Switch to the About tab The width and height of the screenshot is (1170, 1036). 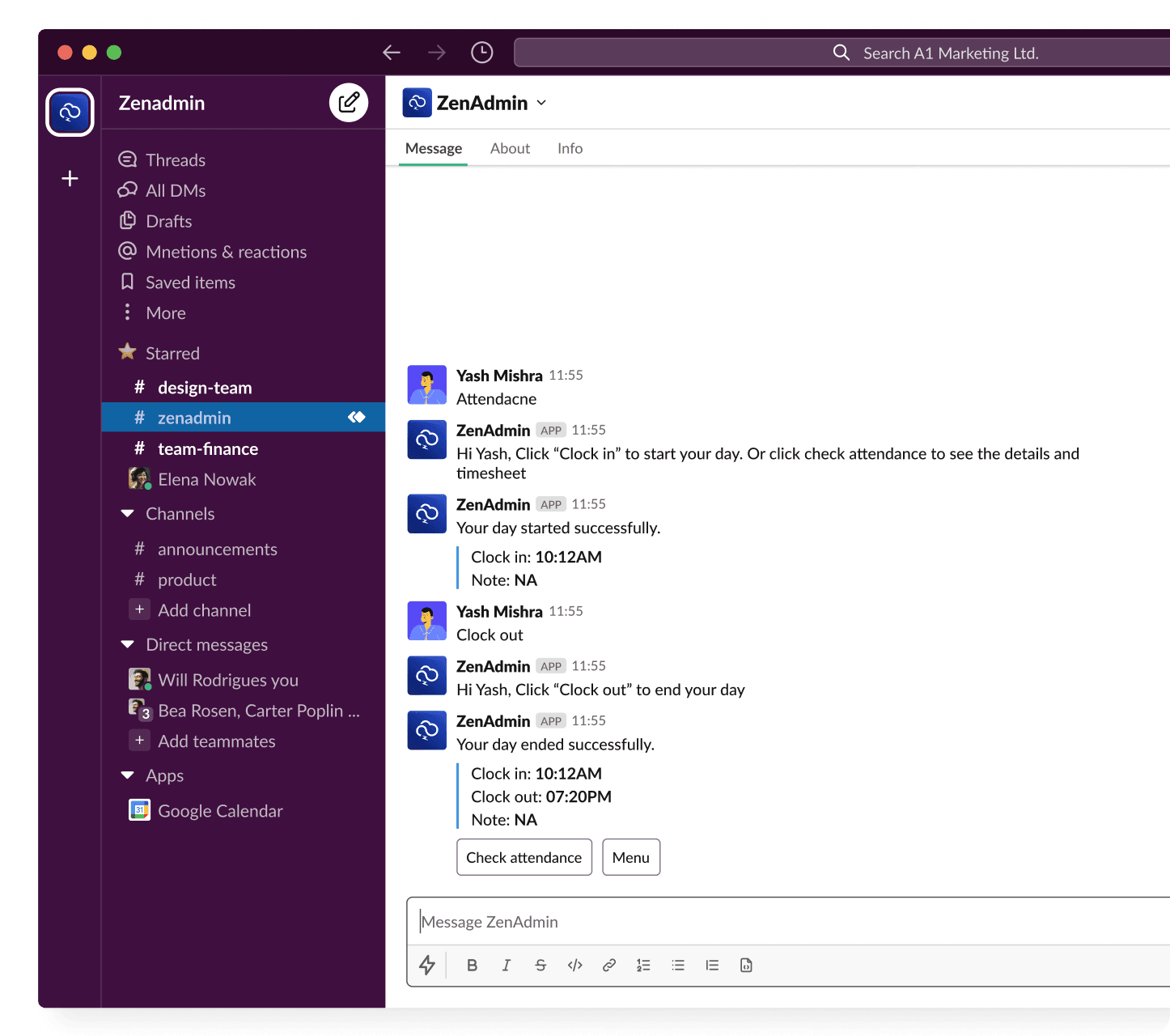pyautogui.click(x=510, y=148)
